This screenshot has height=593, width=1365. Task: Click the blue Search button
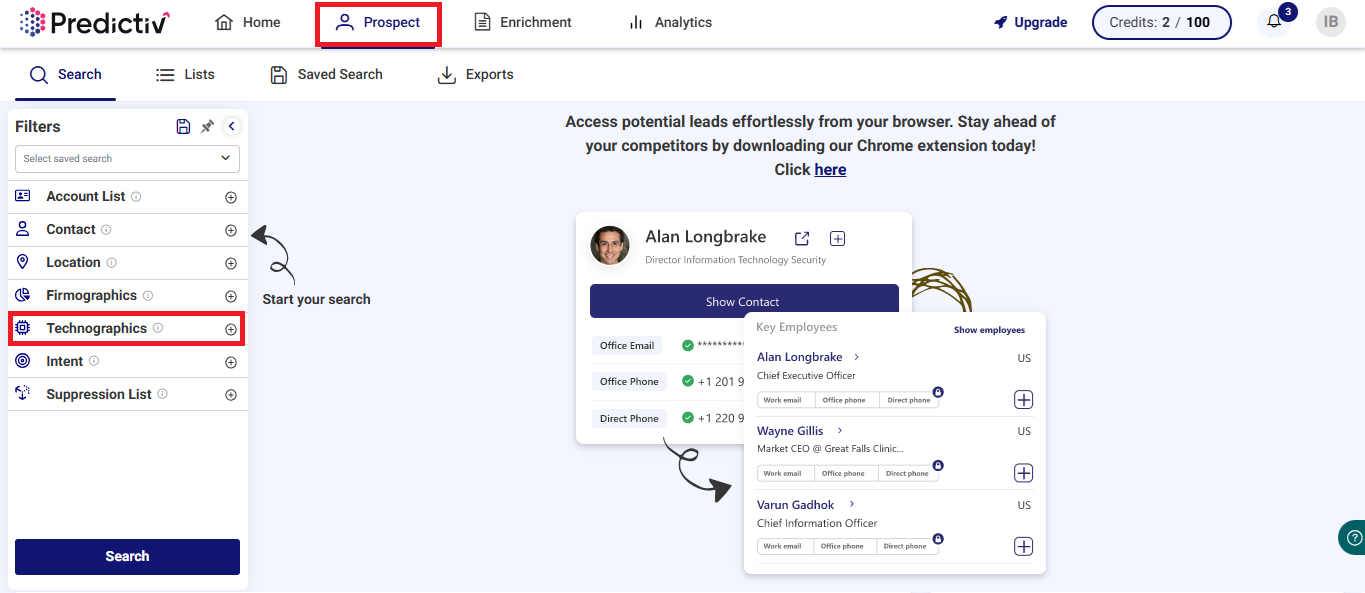click(128, 557)
